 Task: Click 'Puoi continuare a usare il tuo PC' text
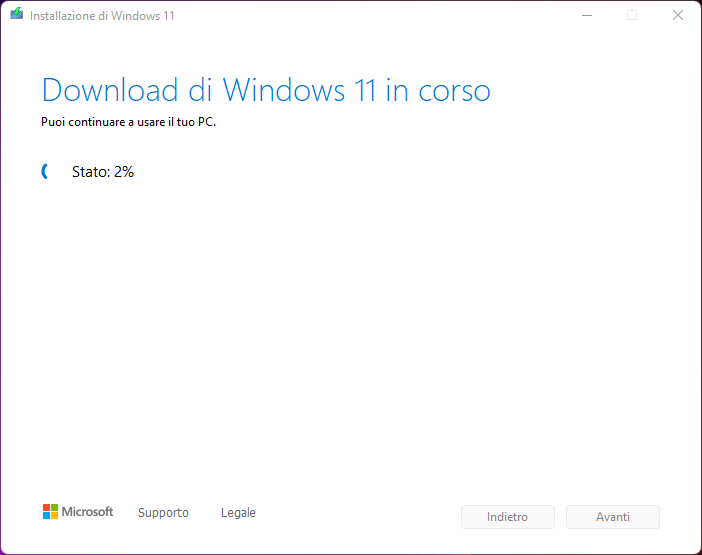[x=128, y=122]
